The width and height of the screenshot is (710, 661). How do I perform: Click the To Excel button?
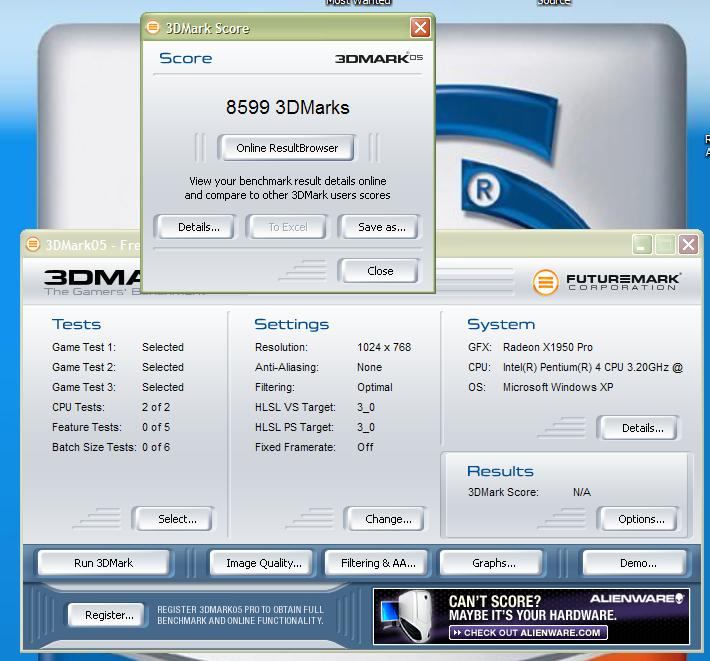[286, 227]
